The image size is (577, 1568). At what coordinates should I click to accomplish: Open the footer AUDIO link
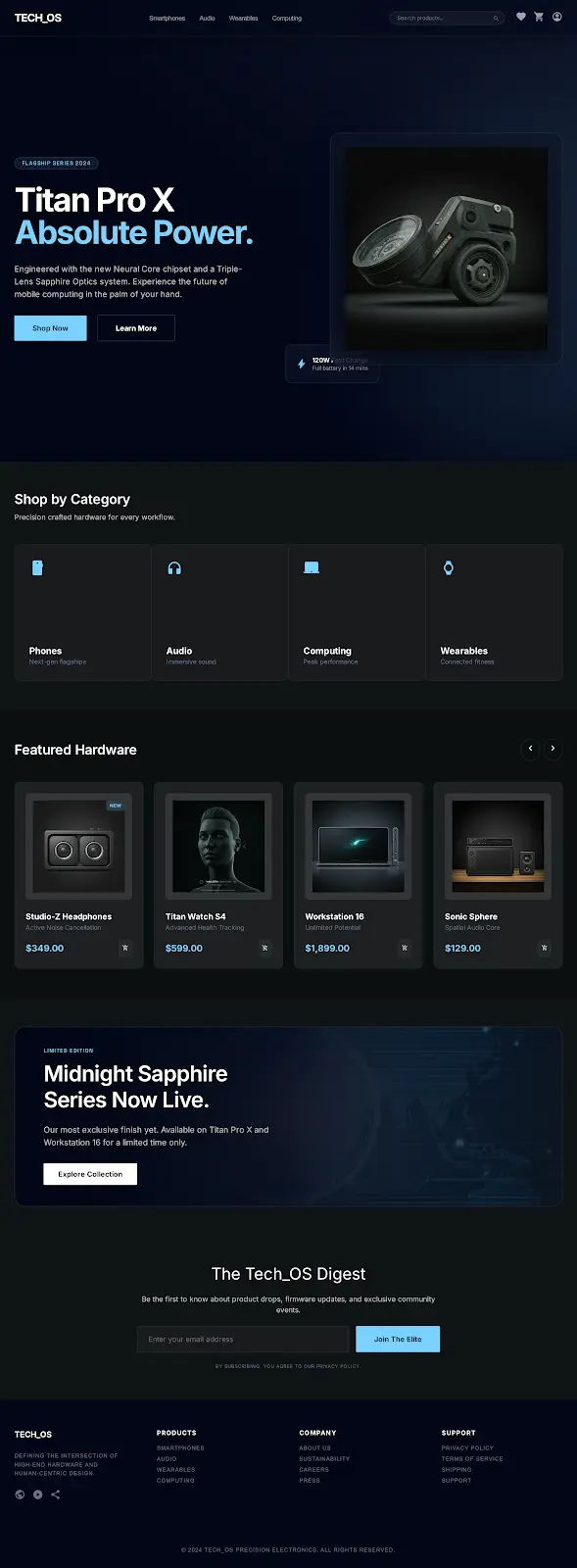[x=167, y=1458]
